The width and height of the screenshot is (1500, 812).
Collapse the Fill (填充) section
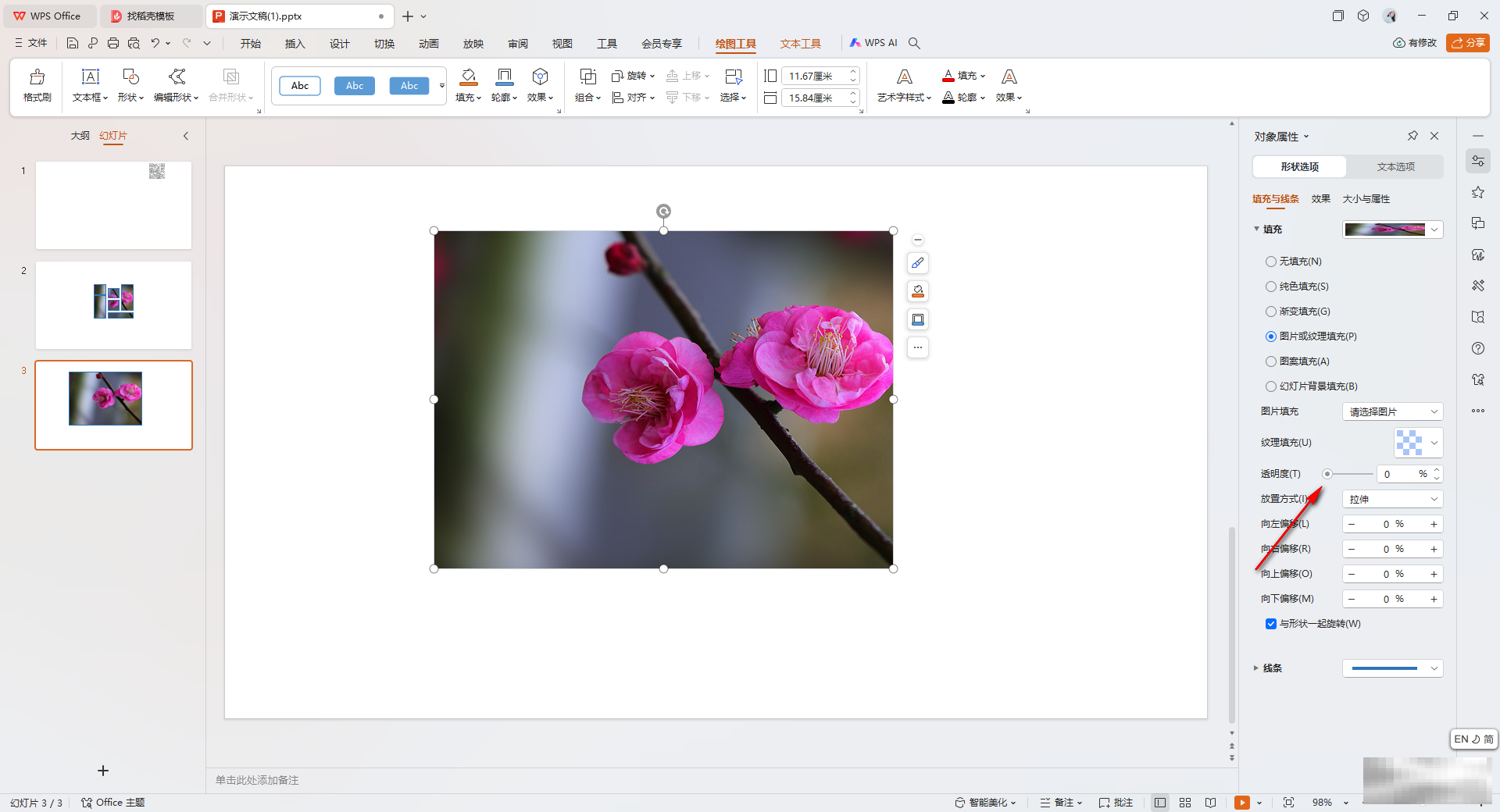pos(1256,229)
